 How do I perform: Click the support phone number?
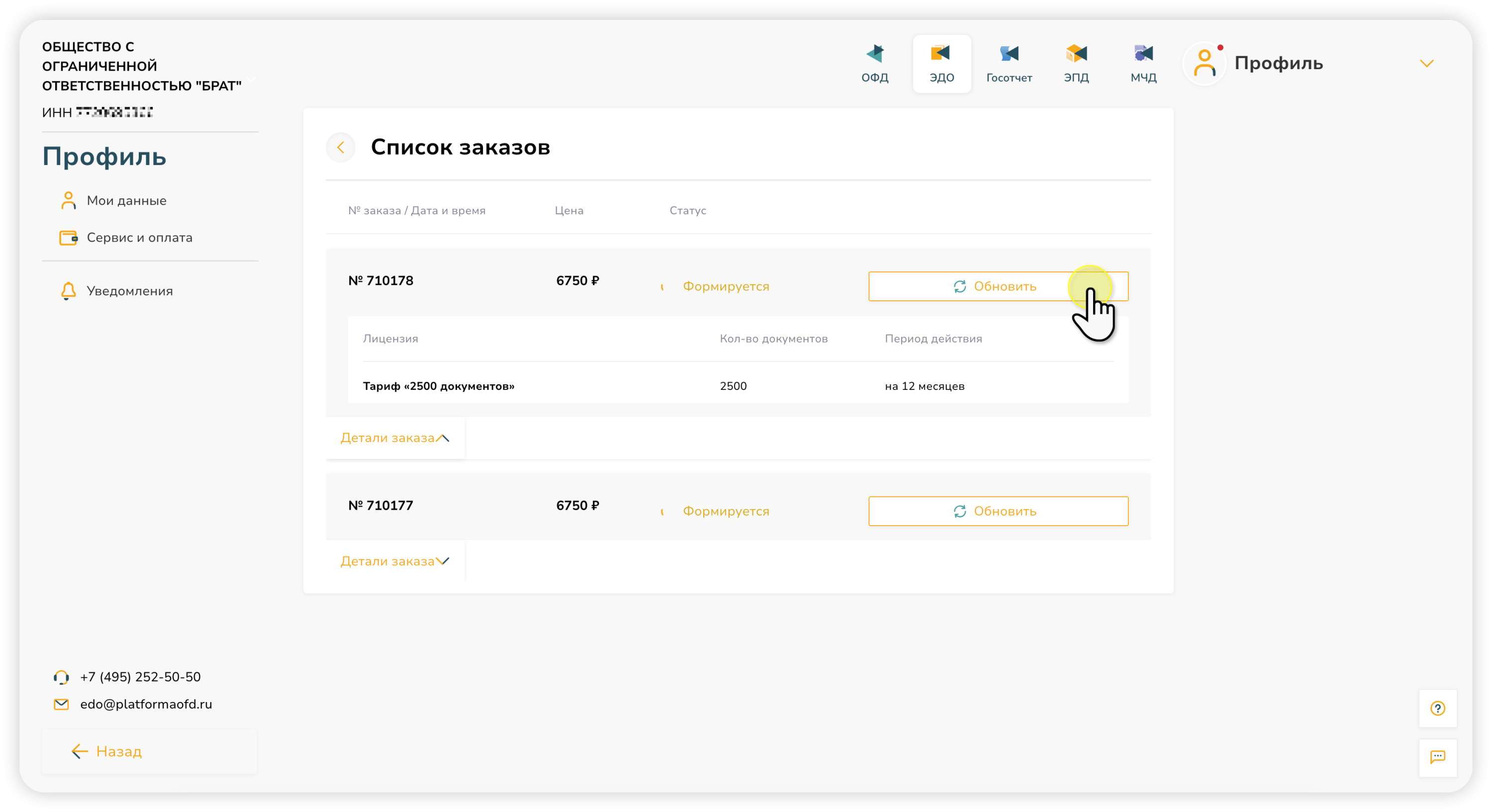tap(140, 676)
